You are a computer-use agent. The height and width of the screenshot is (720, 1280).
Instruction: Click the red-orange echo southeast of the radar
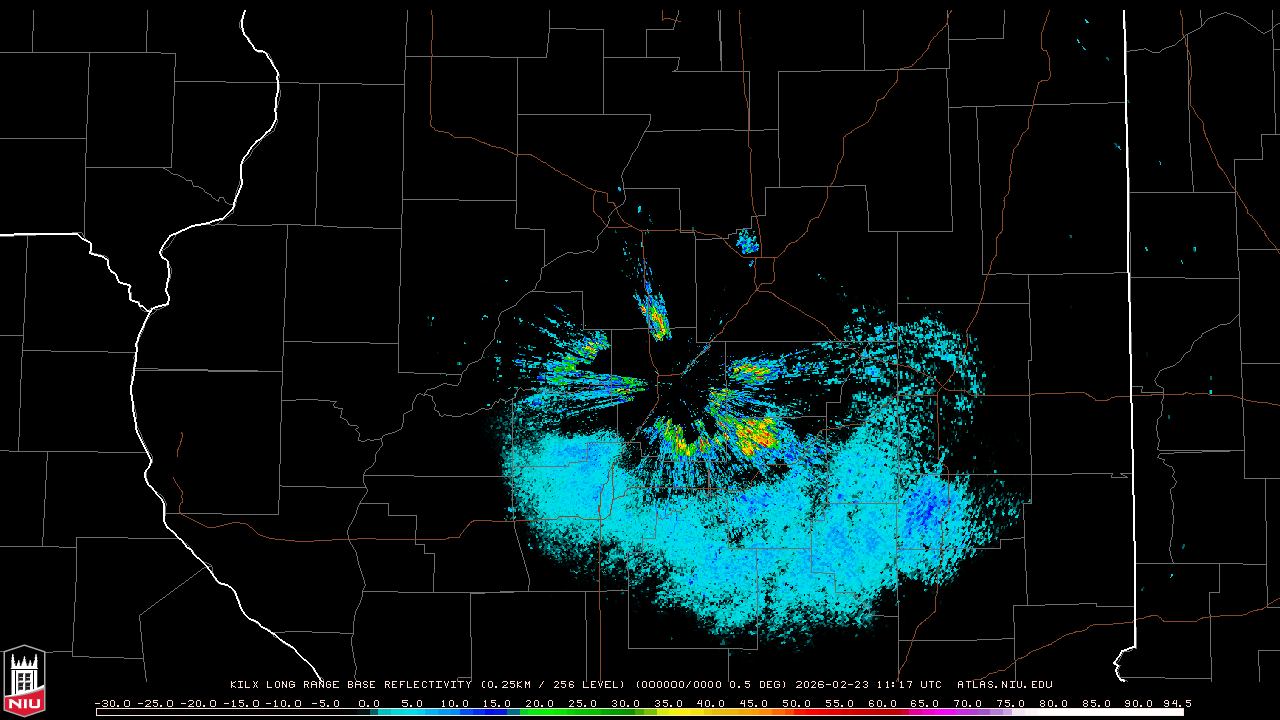(x=755, y=435)
